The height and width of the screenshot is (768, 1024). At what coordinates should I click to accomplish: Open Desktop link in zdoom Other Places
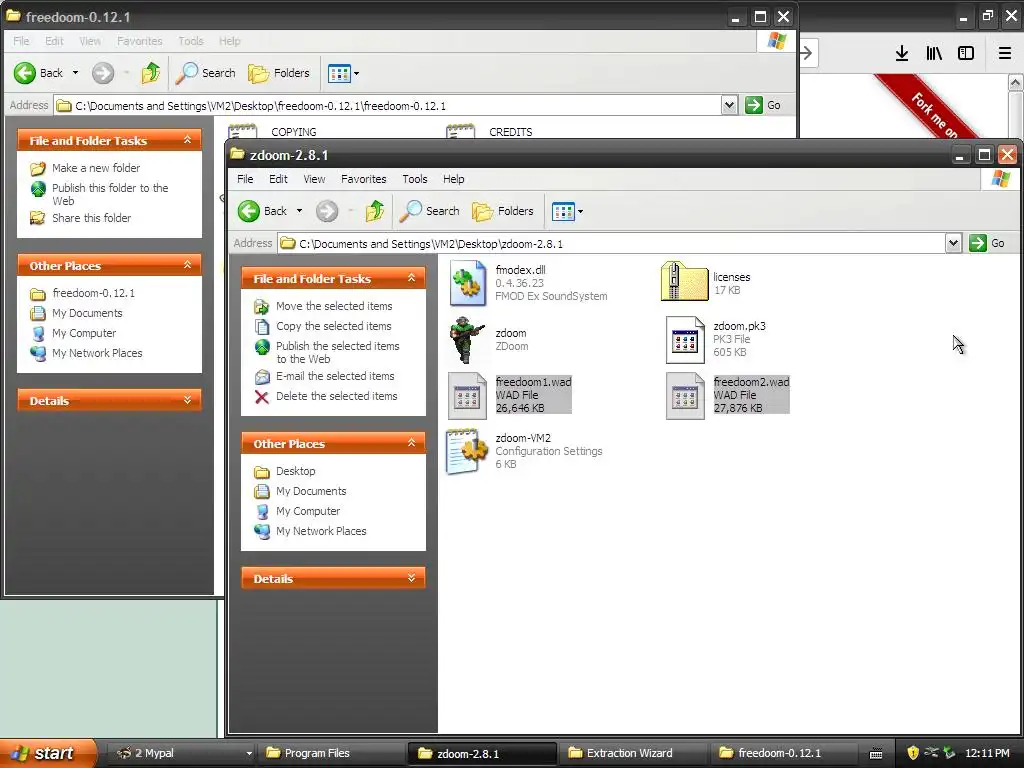[x=295, y=471]
